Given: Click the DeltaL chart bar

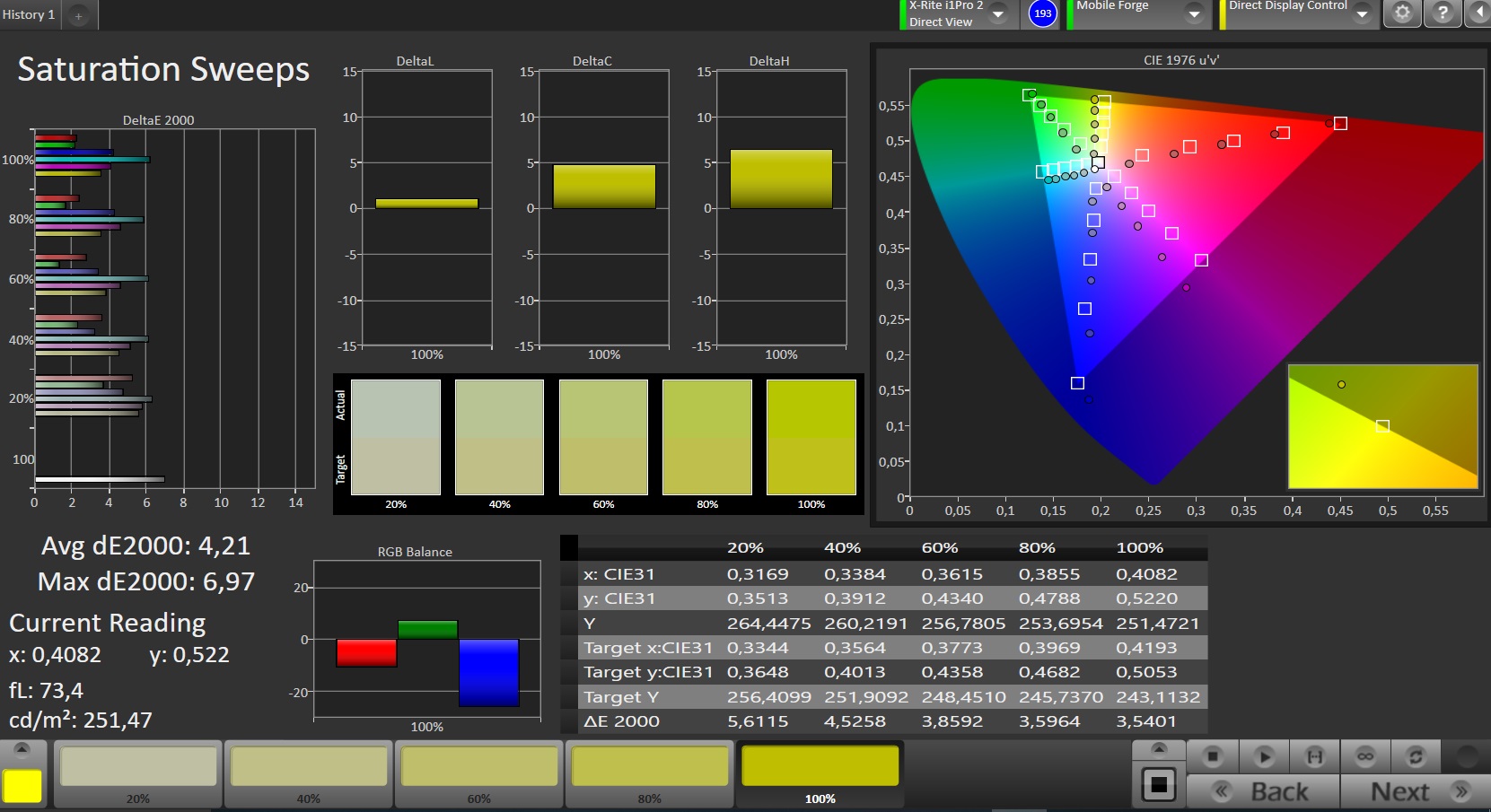Looking at the screenshot, I should [x=426, y=204].
